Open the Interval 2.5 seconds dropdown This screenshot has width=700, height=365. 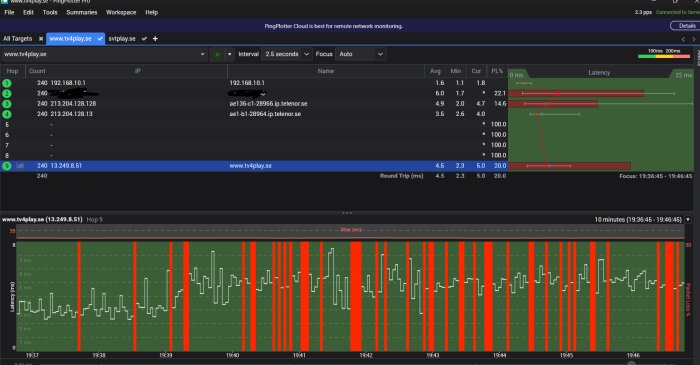point(286,54)
